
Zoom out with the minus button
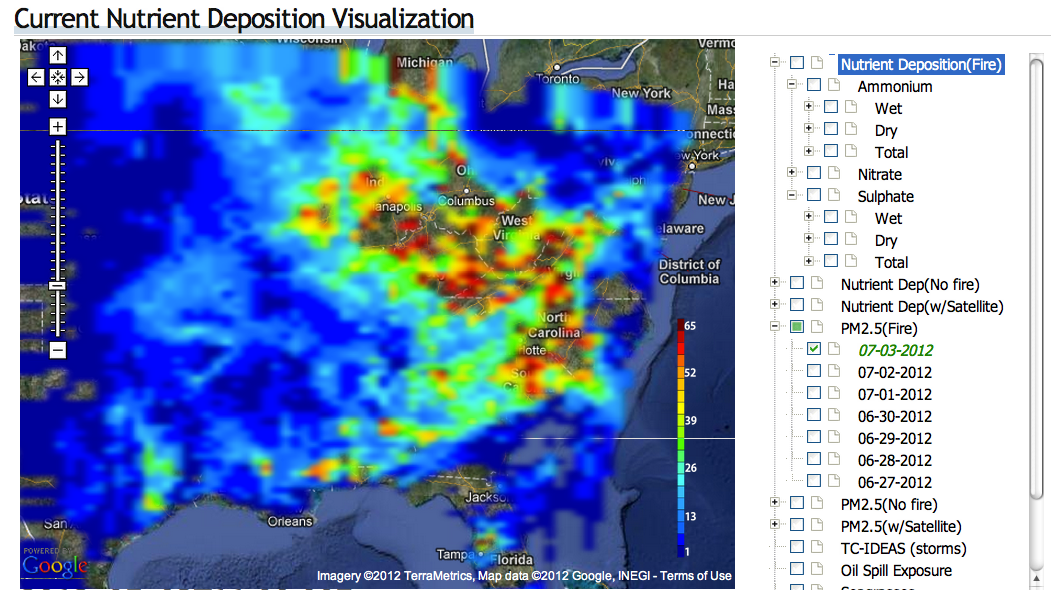pos(58,349)
